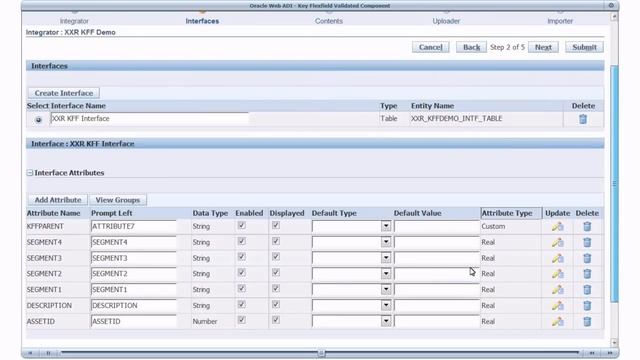Delete the XXR KFF Interface via trash icon

[583, 119]
